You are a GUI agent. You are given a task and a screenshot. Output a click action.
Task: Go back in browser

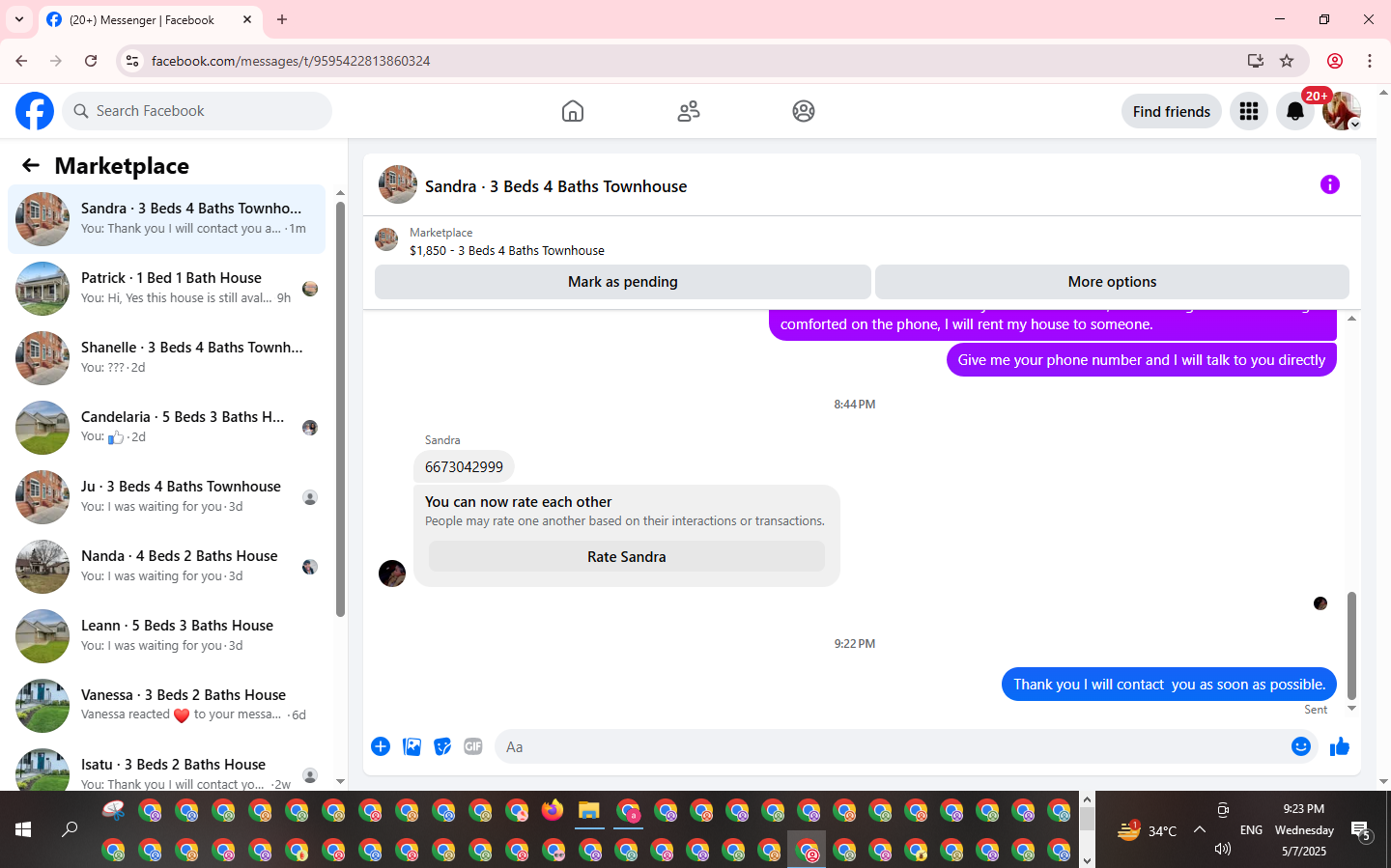click(21, 61)
